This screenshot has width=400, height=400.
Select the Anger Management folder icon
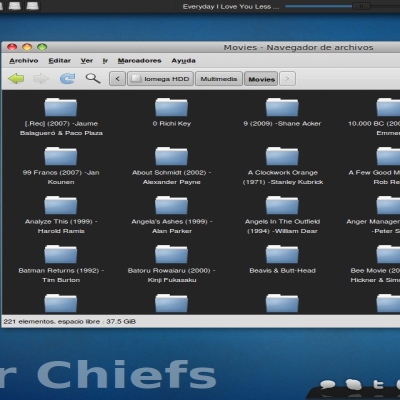tap(388, 205)
